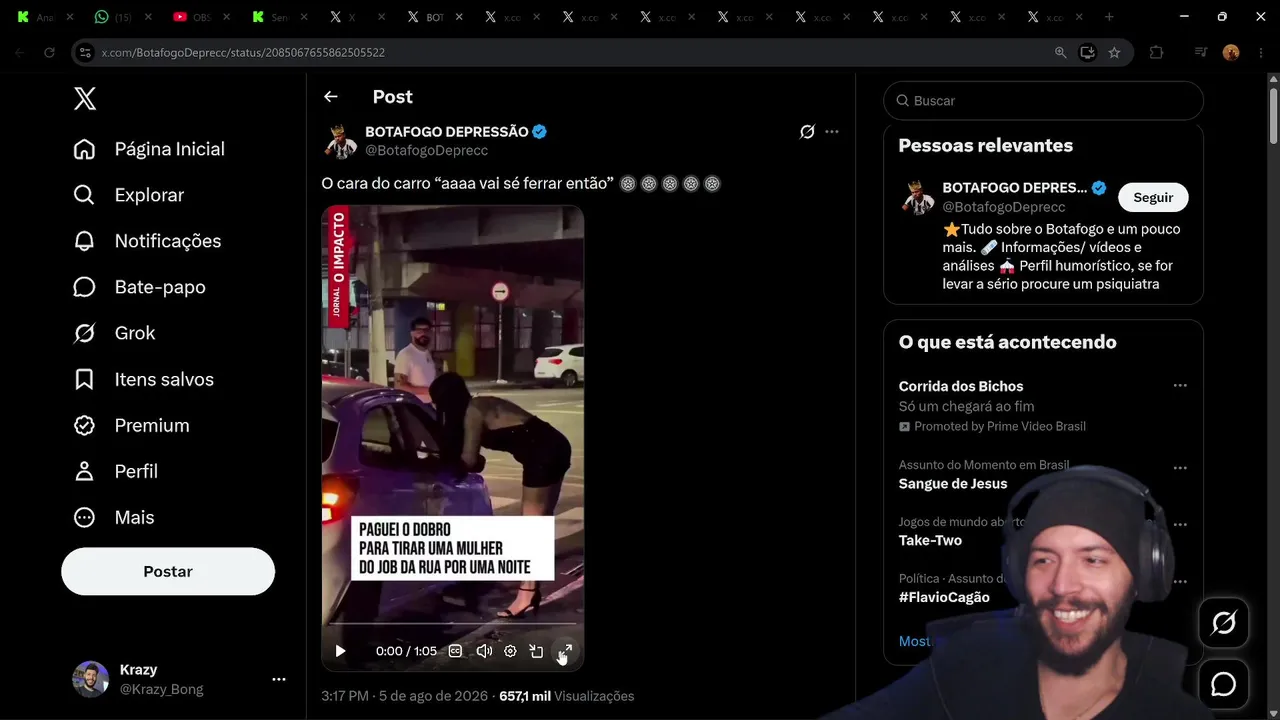Screen dimensions: 1280x720
Task: Open Itens salvos bookmarks
Action: pyautogui.click(x=144, y=379)
